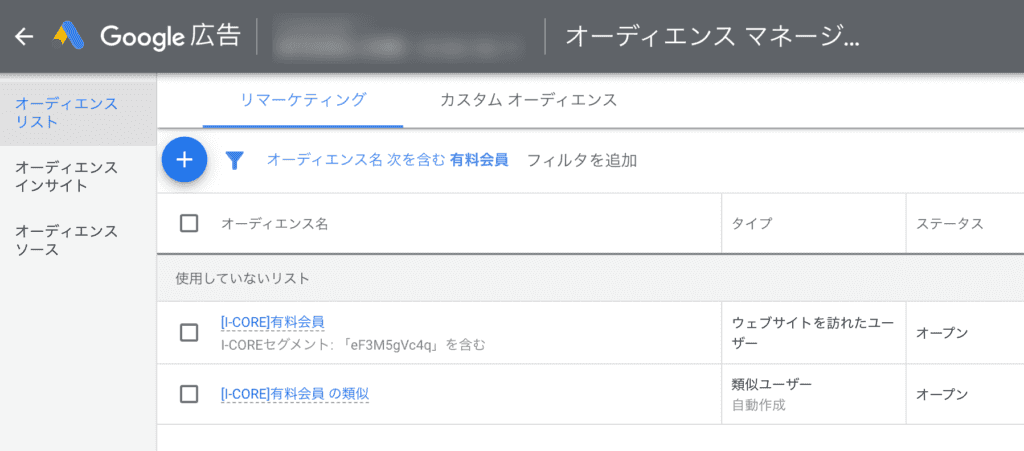Click the フィルタを追加 field
Image resolution: width=1024 pixels, height=451 pixels.
[x=581, y=160]
